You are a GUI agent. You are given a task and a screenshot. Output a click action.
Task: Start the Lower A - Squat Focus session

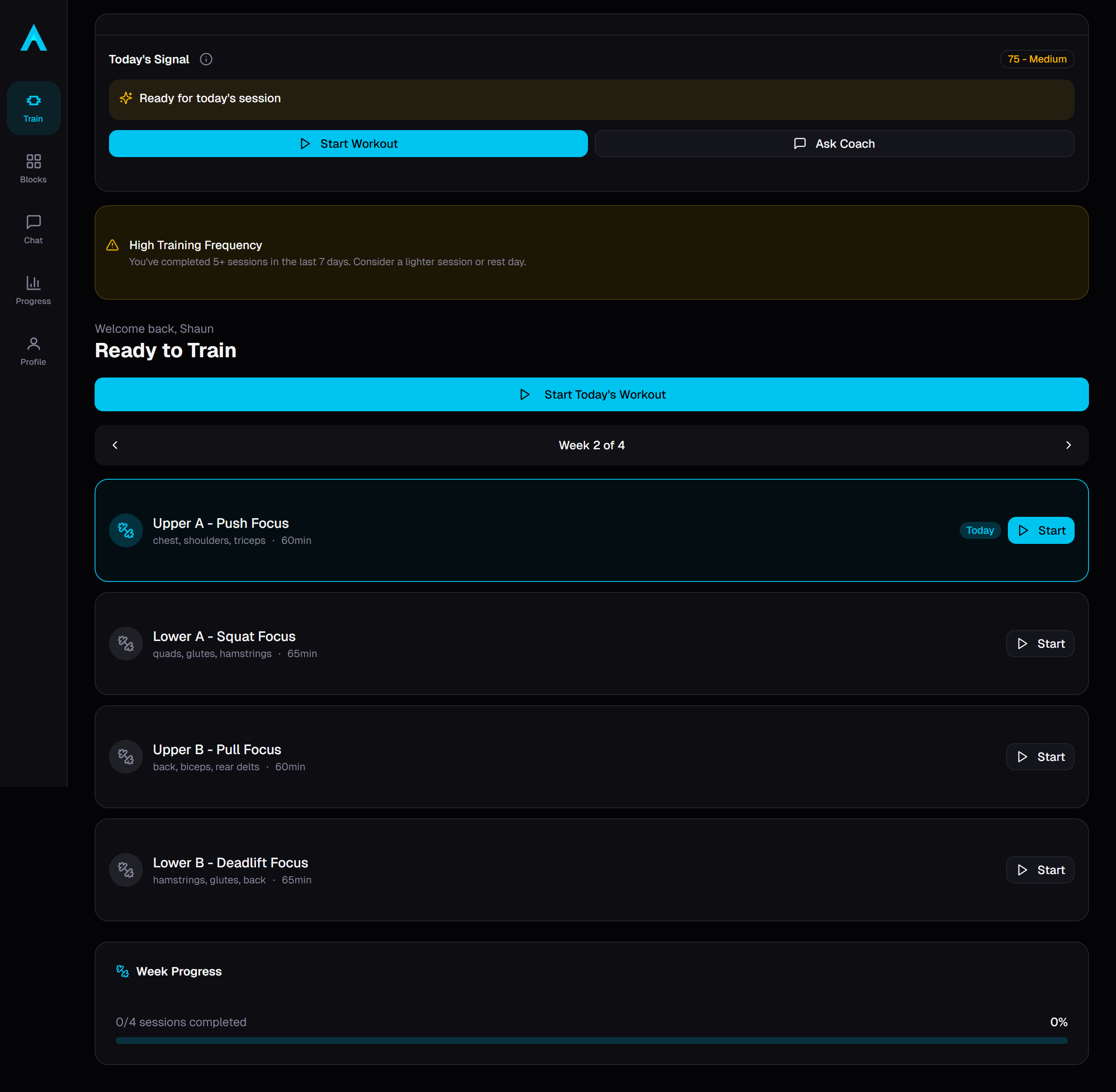(1040, 643)
